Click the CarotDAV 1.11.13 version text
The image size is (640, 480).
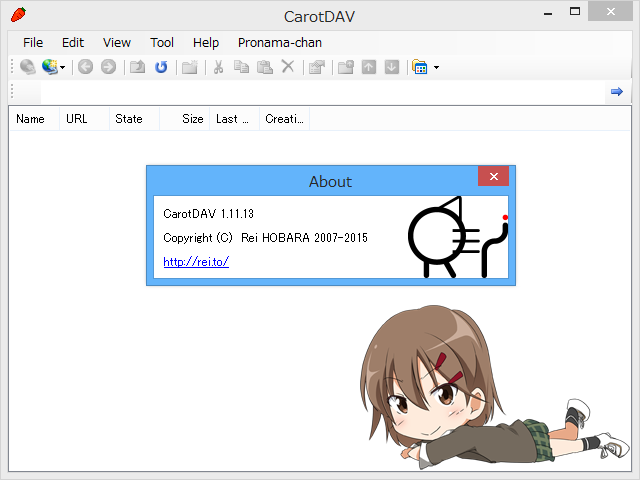[209, 214]
